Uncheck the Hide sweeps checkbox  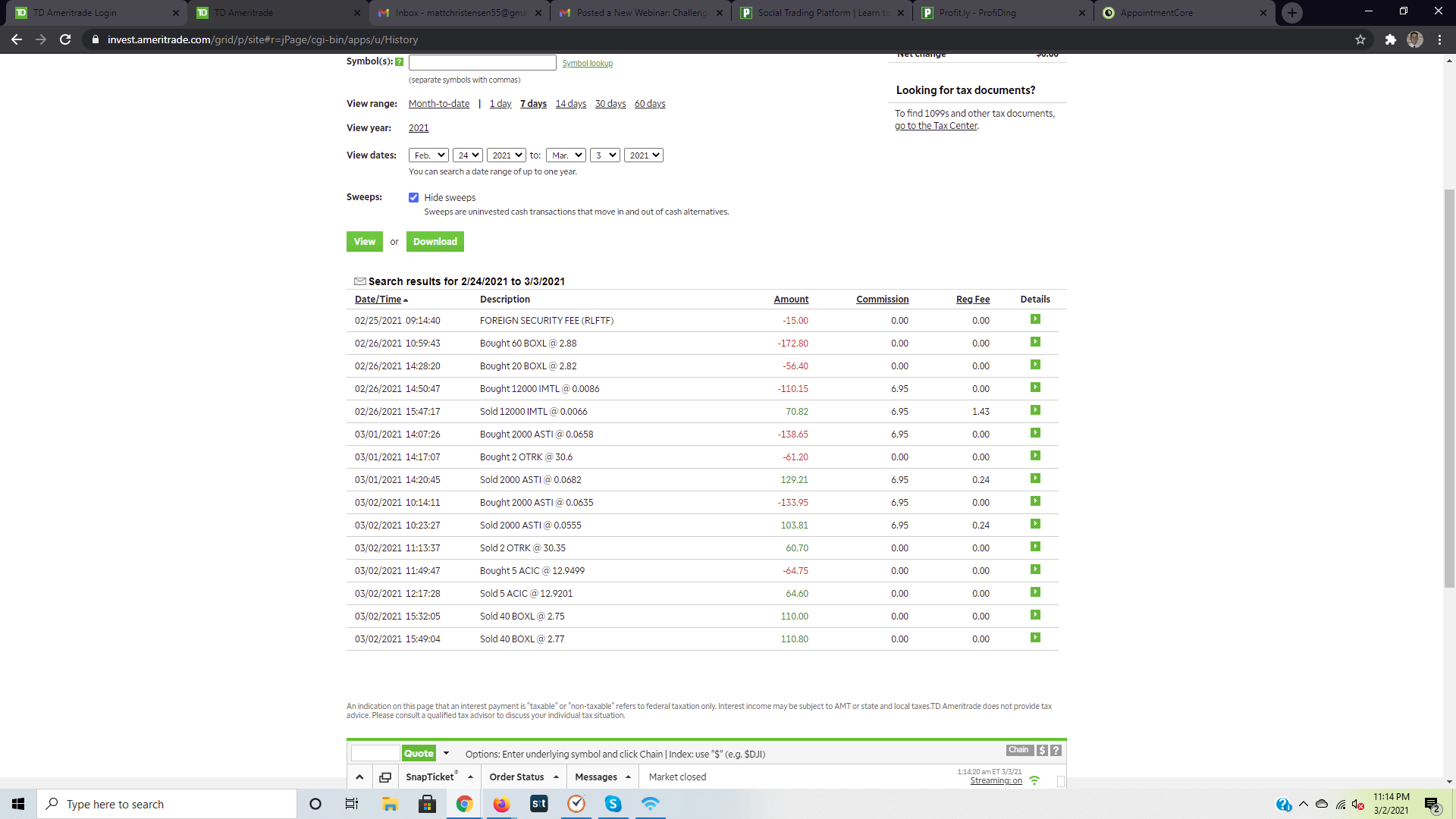[x=413, y=197]
